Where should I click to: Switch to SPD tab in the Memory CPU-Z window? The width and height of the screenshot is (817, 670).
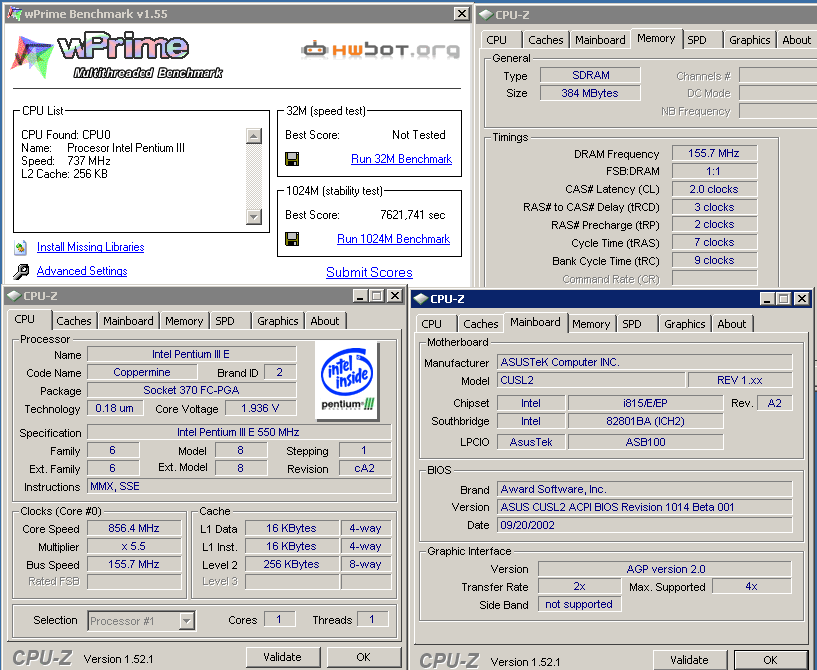pos(697,40)
